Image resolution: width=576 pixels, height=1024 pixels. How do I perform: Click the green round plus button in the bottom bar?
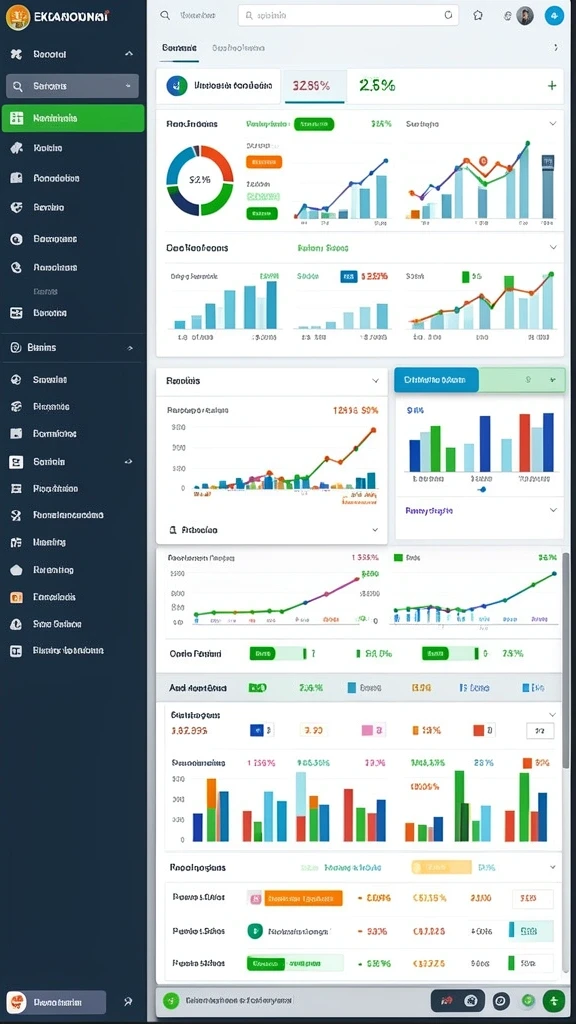point(553,1000)
